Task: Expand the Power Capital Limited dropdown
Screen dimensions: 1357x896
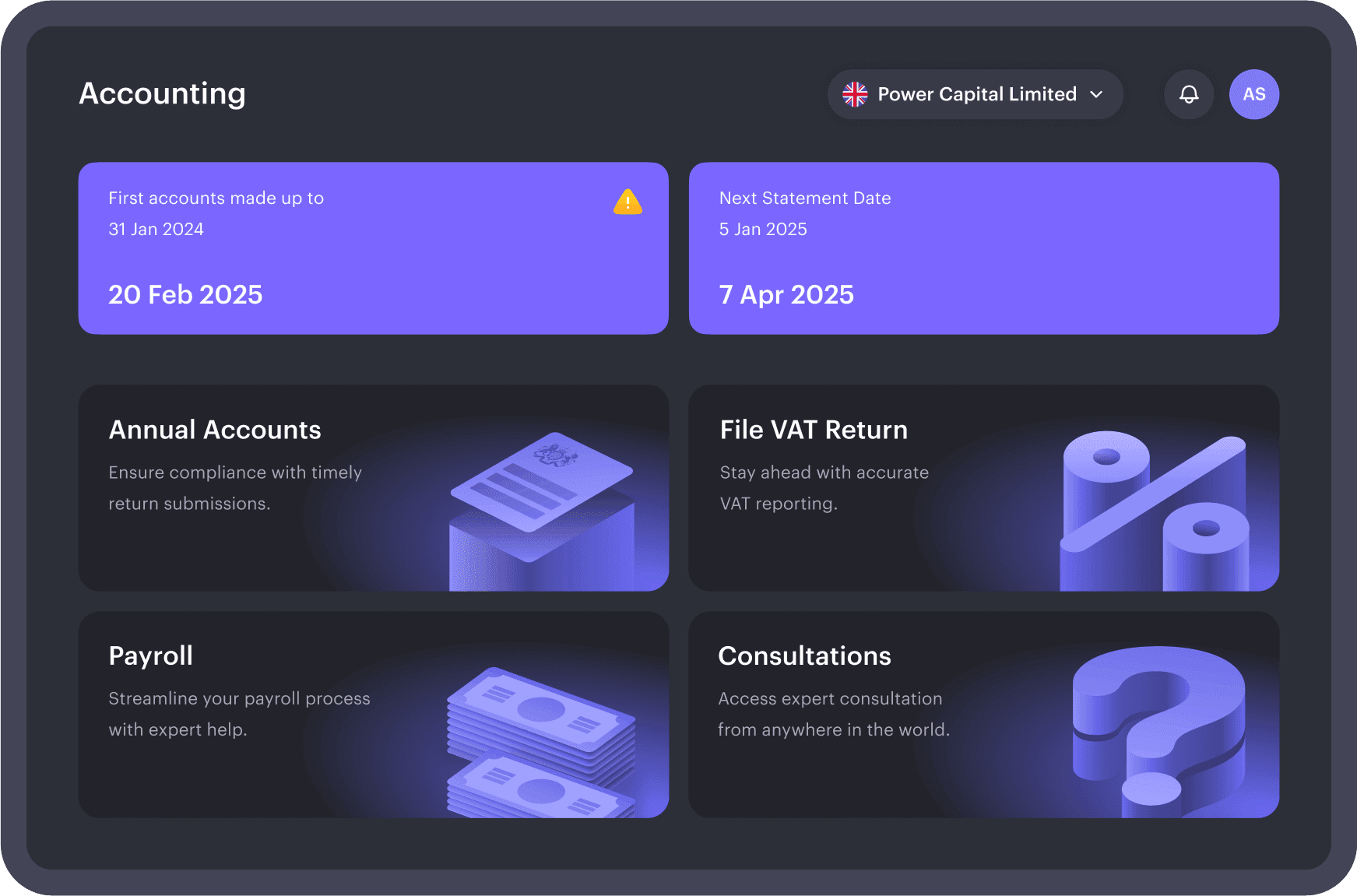Action: coord(976,94)
